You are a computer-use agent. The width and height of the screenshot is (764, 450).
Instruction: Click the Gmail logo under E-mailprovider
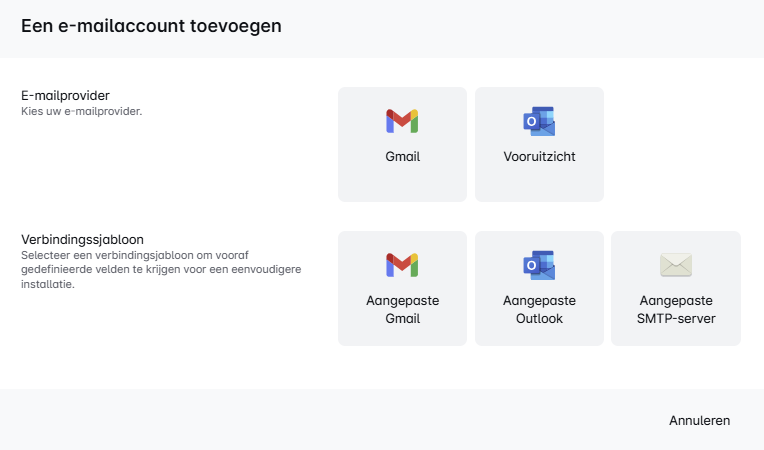coord(402,122)
